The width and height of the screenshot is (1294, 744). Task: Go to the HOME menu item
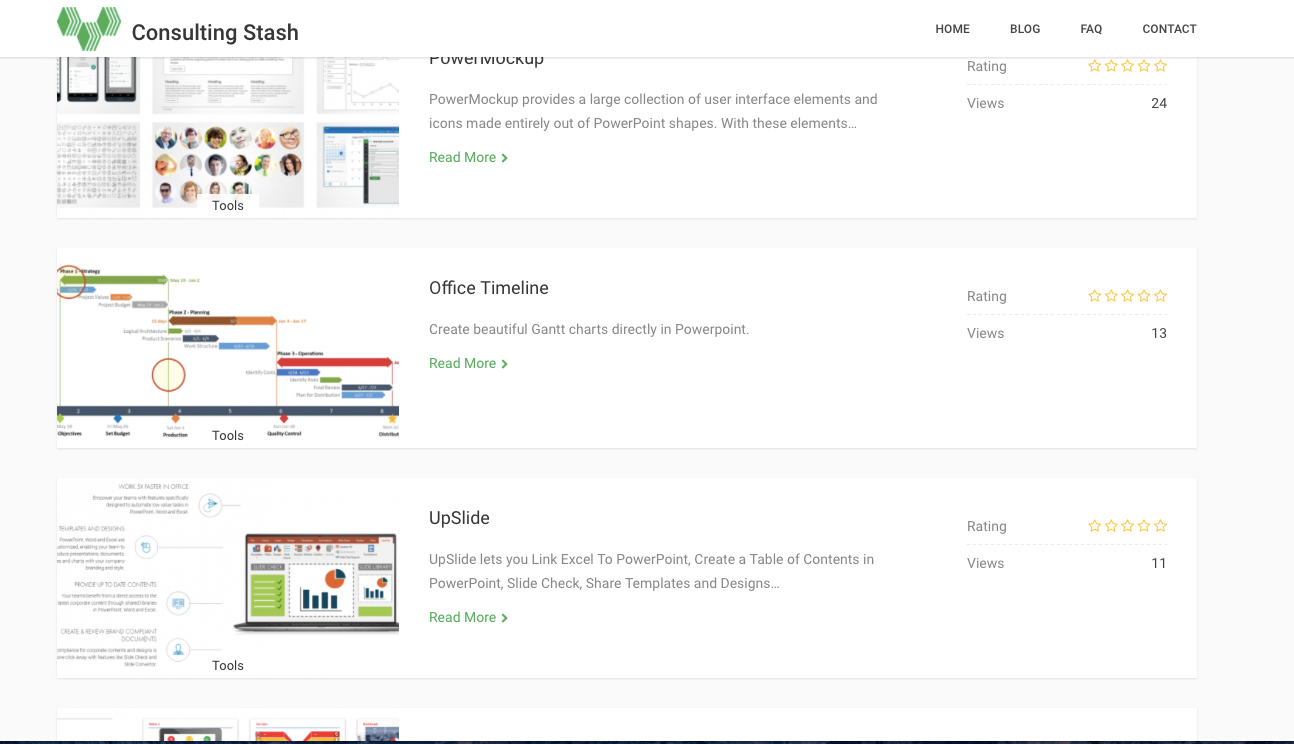[952, 29]
